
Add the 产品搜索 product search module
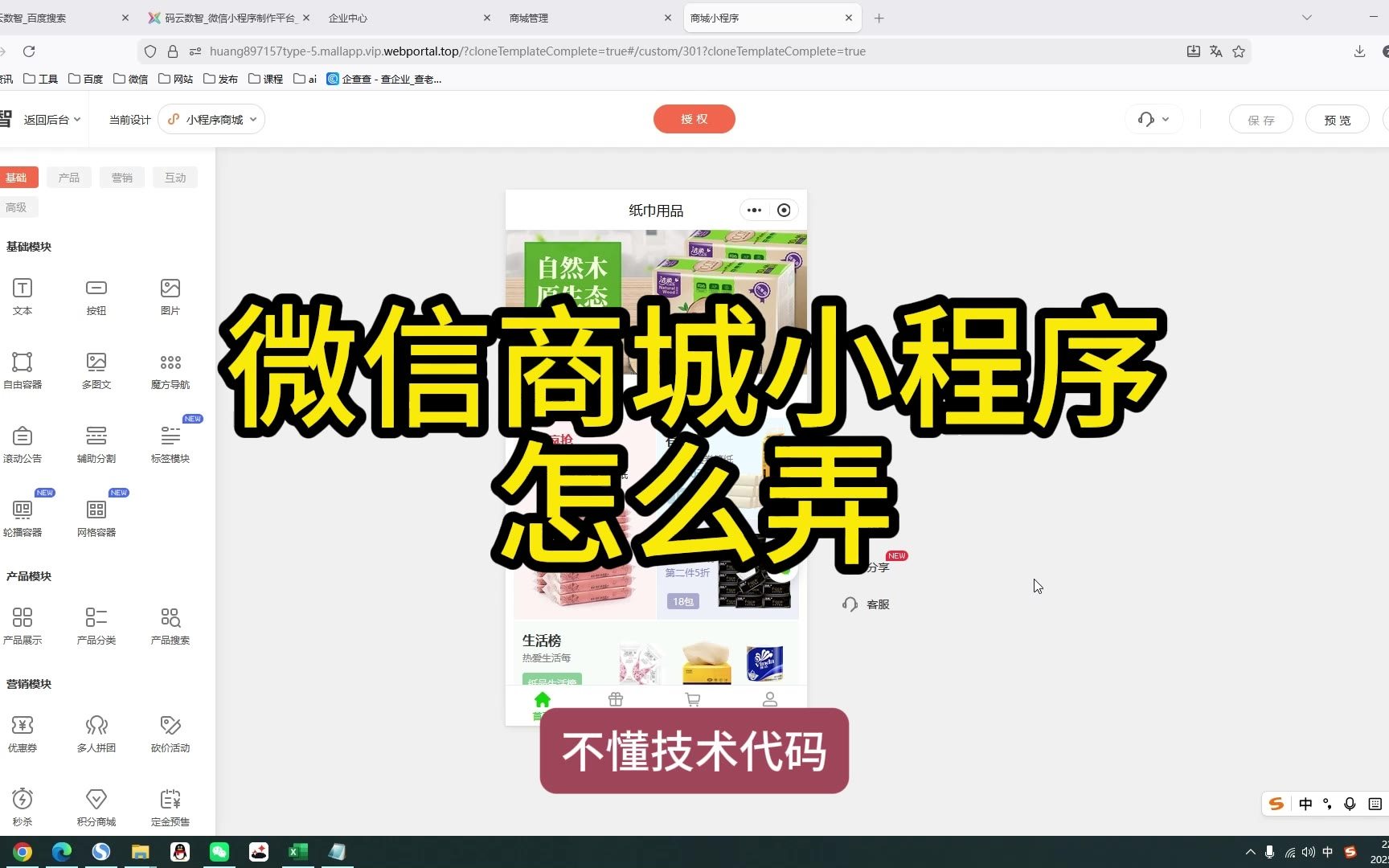170,626
